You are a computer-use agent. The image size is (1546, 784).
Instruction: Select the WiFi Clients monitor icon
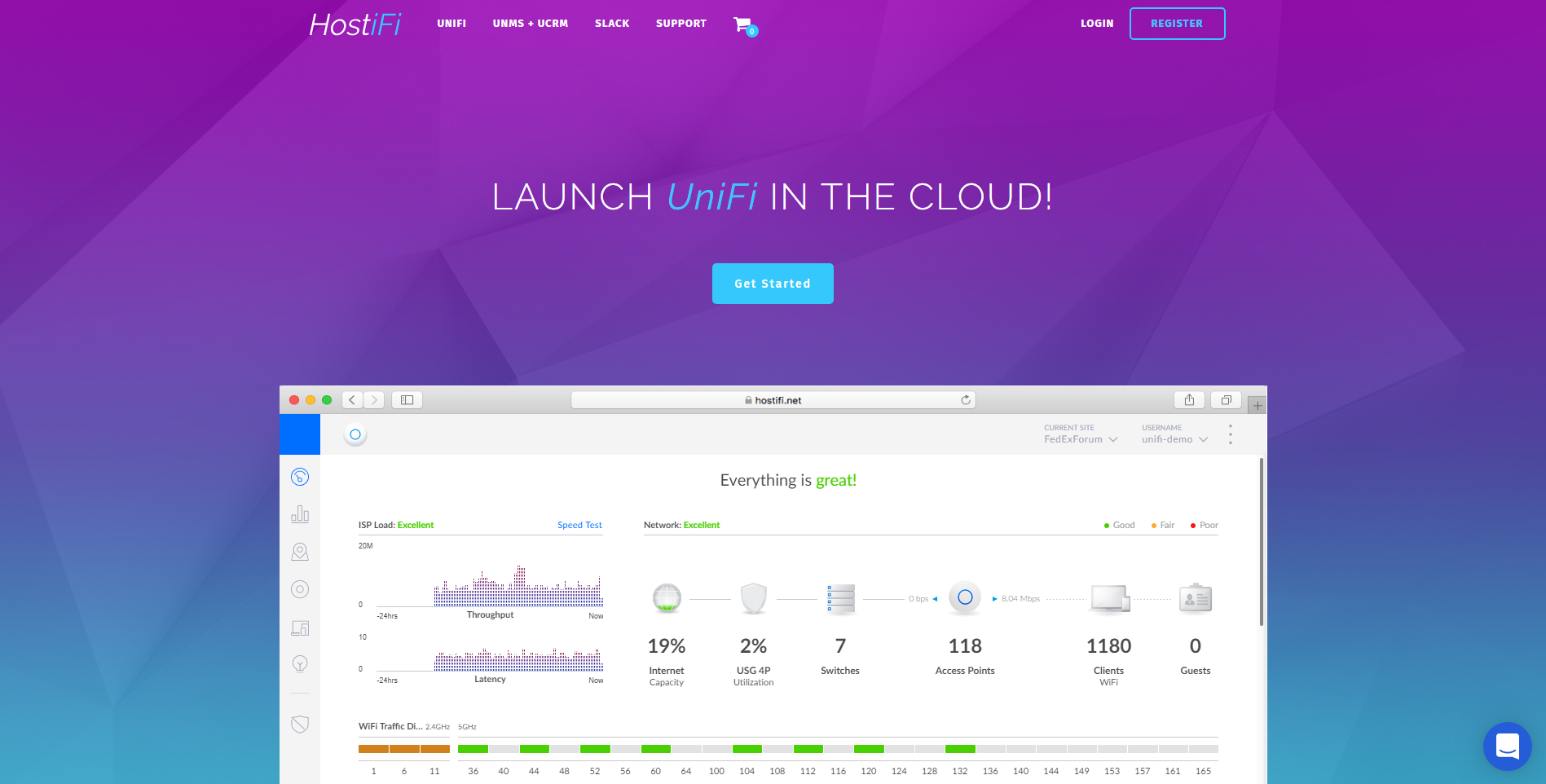pyautogui.click(x=1110, y=598)
